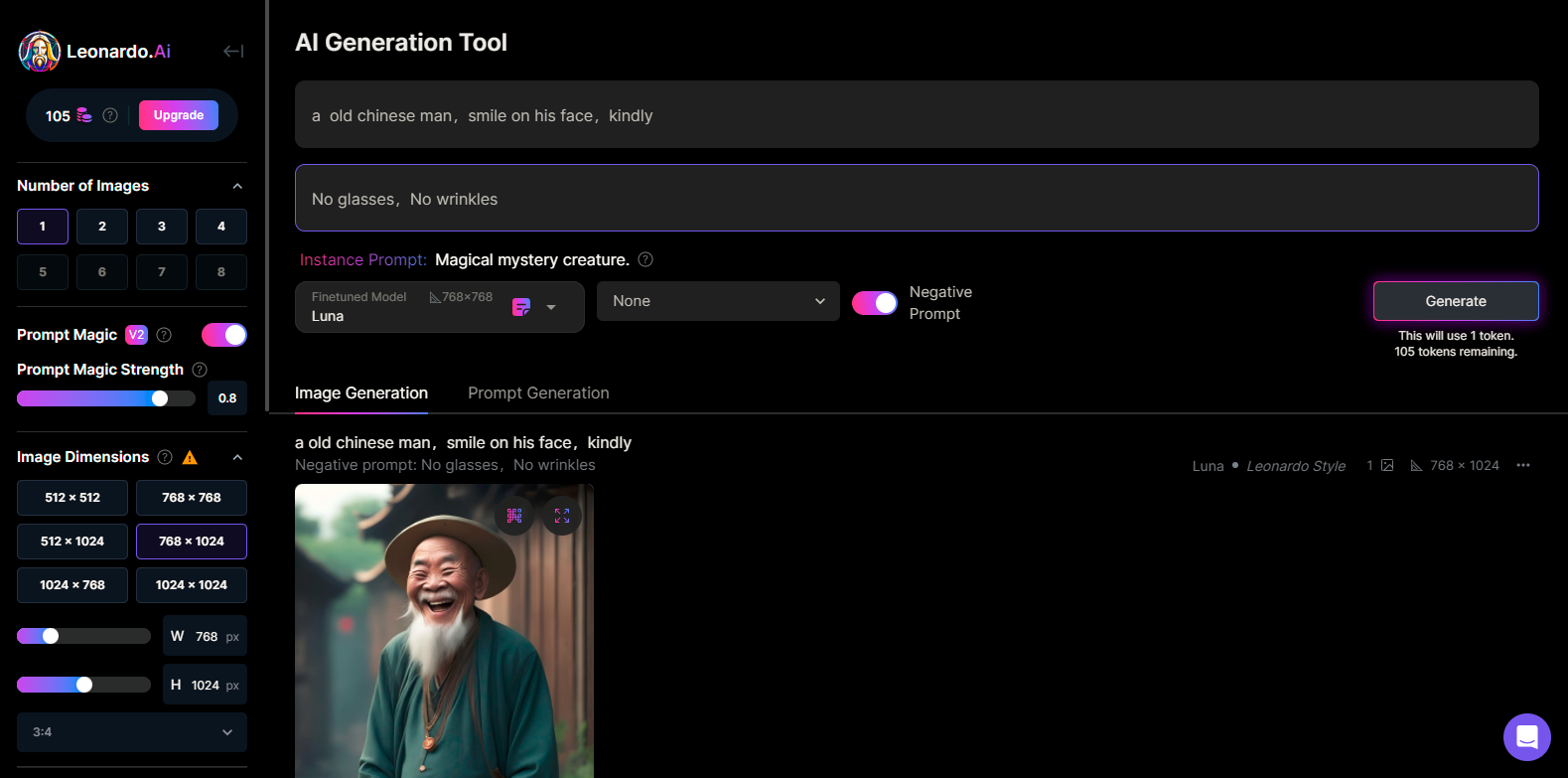This screenshot has height=778, width=1568.
Task: Click the token help question mark icon
Action: tap(110, 115)
